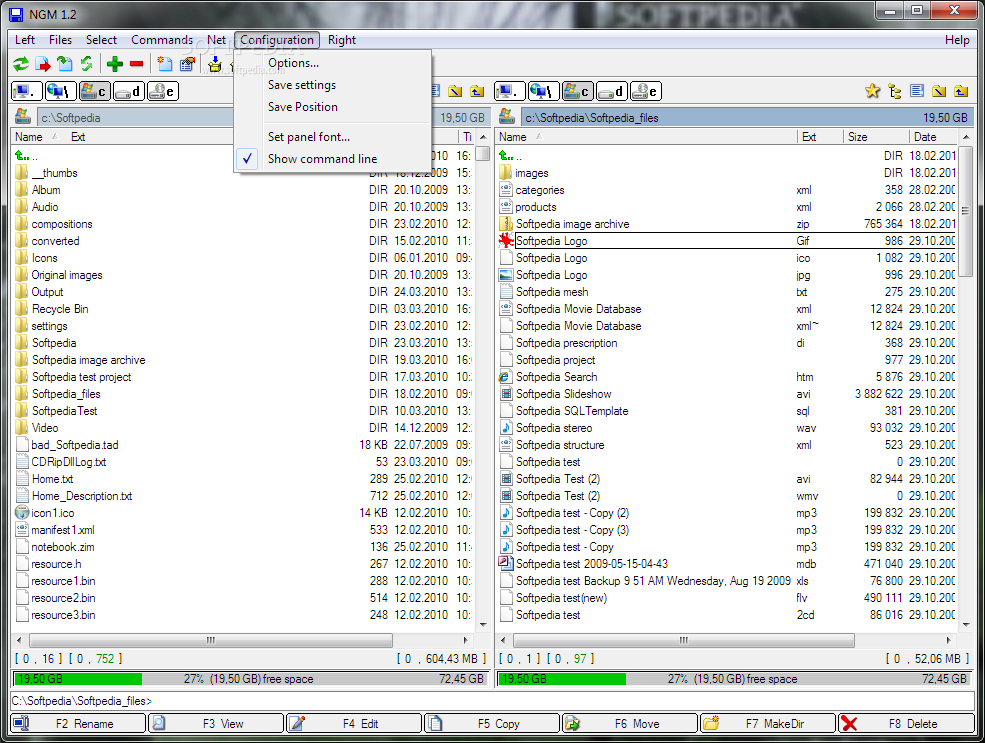Click left panel vertical scrollbar down arrow

coord(483,624)
